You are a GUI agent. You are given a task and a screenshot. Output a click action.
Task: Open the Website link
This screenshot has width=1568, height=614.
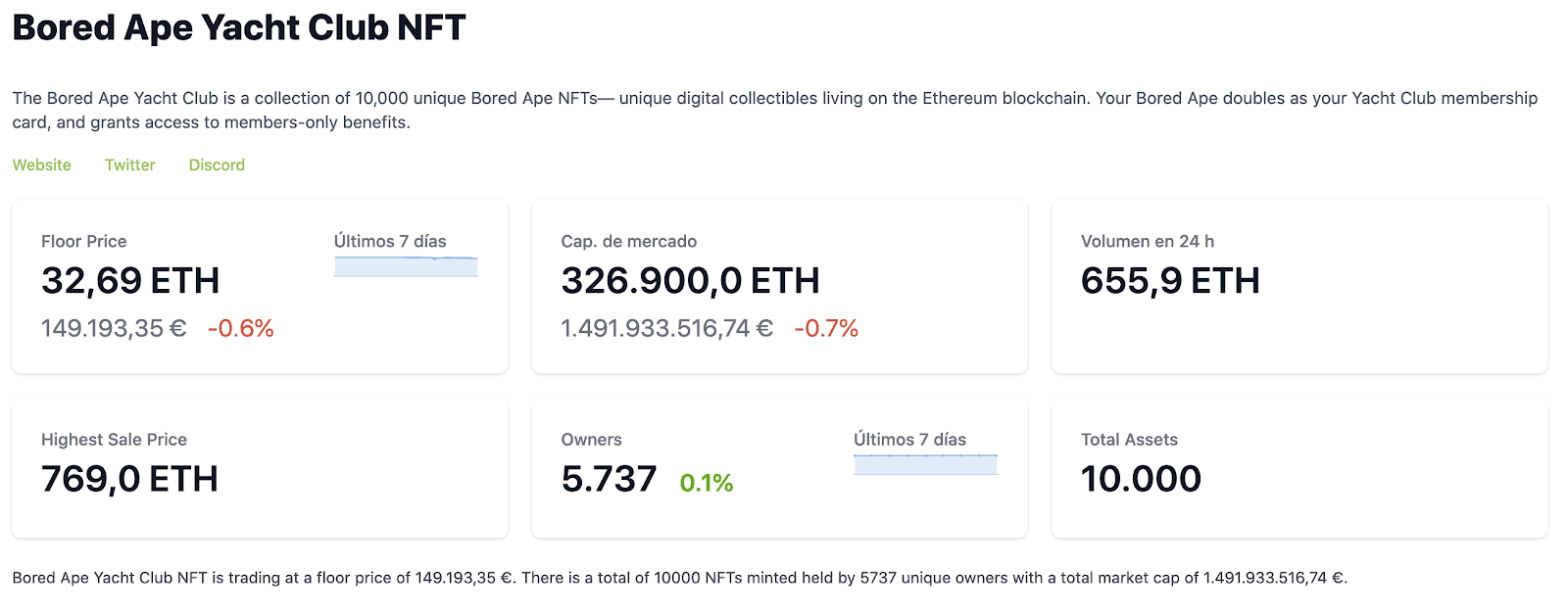click(41, 165)
